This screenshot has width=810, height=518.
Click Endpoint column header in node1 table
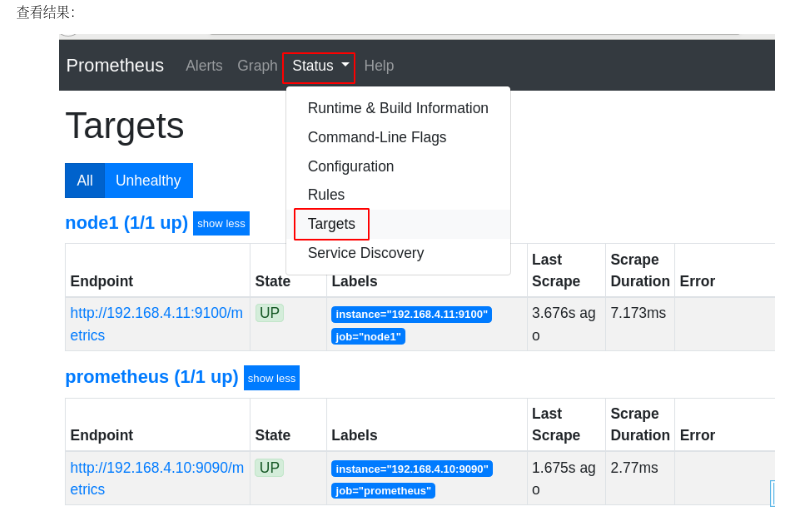(x=102, y=281)
